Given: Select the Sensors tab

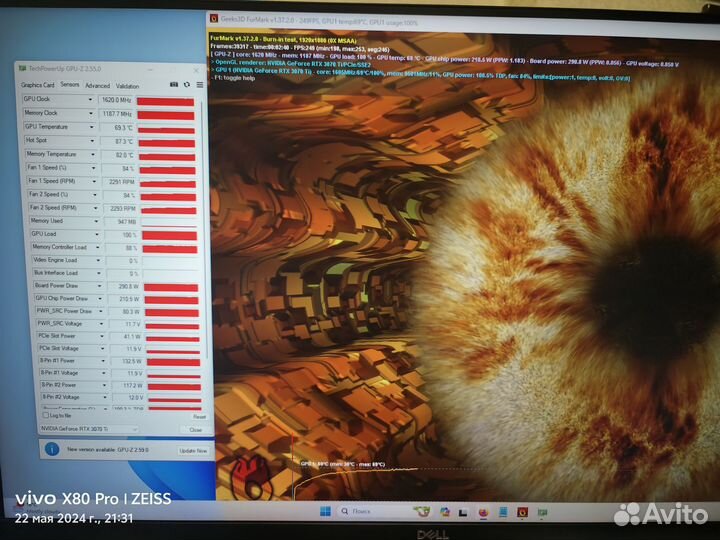Looking at the screenshot, I should click(x=70, y=84).
